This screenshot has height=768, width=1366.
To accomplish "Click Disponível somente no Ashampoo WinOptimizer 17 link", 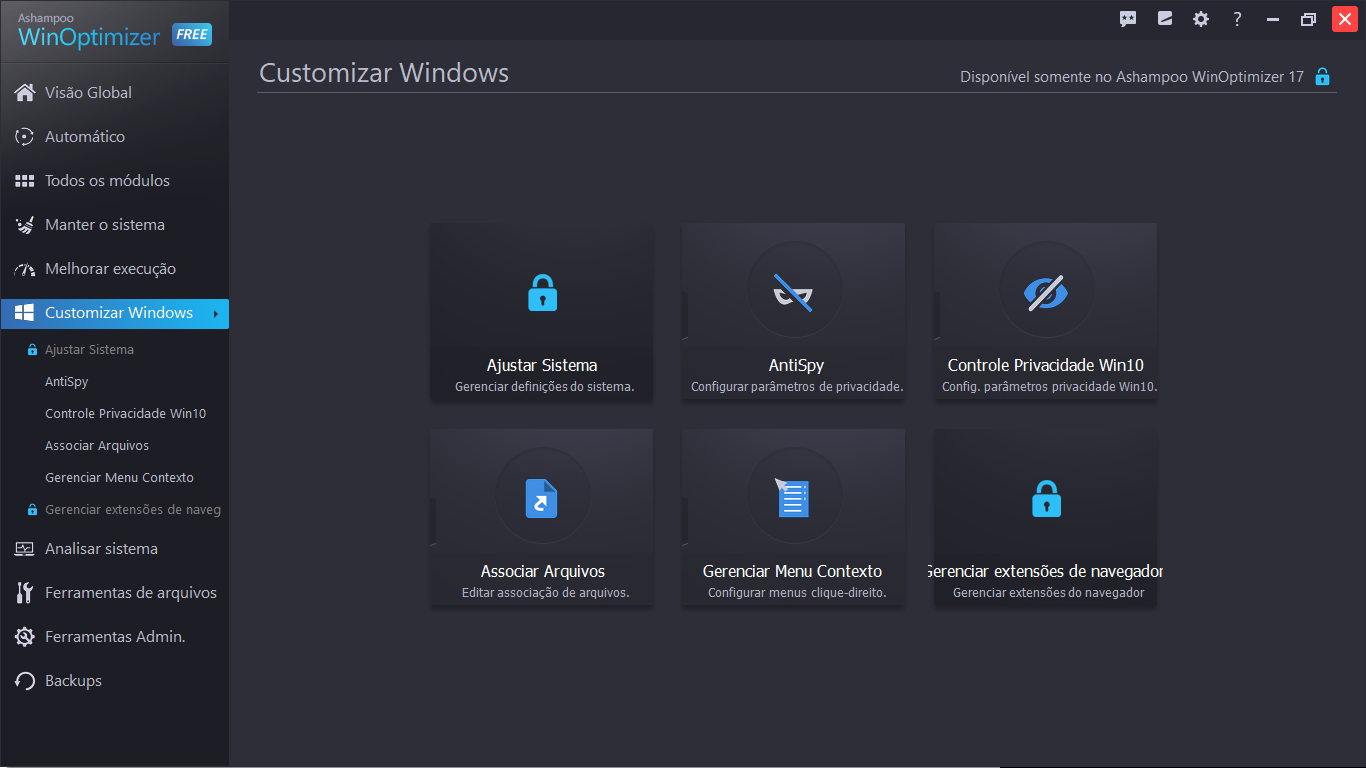I will (1132, 77).
